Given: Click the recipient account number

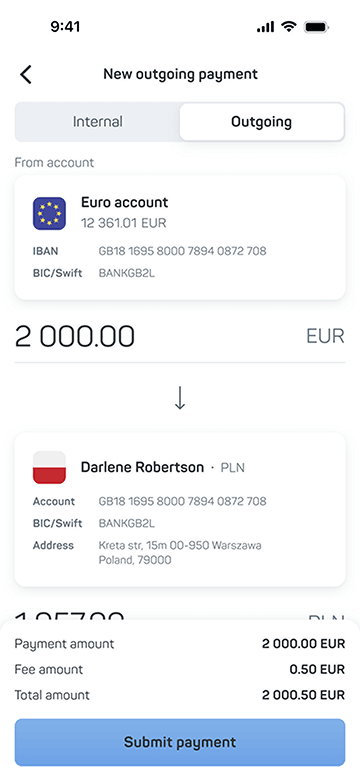Looking at the screenshot, I should 182,501.
